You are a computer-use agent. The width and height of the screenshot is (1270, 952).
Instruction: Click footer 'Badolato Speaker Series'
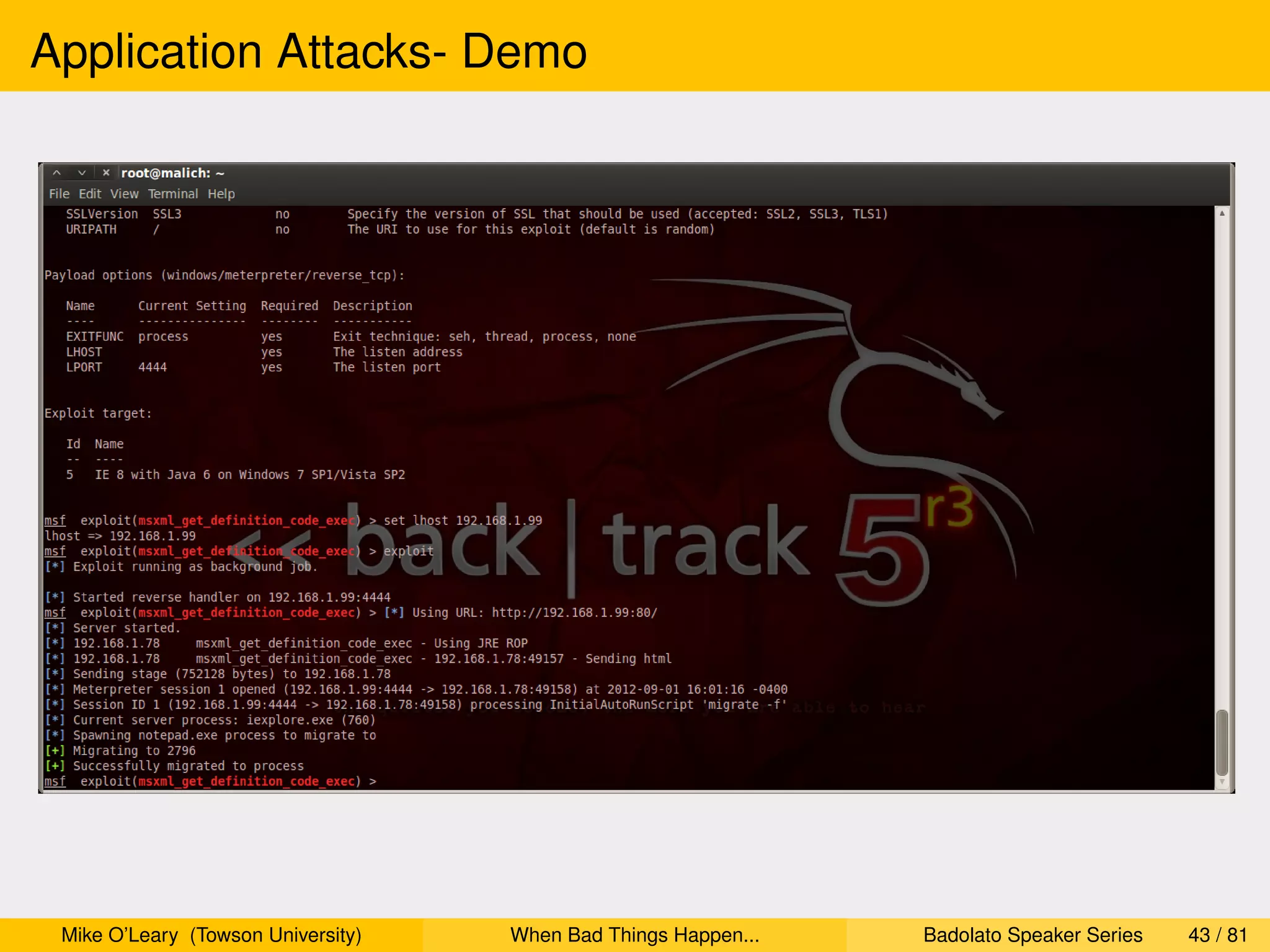tap(1033, 935)
